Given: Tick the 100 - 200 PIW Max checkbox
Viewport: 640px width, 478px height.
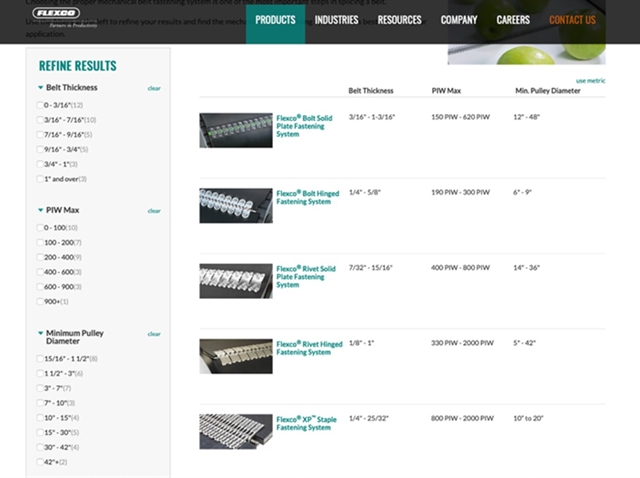Looking at the screenshot, I should tap(40, 242).
